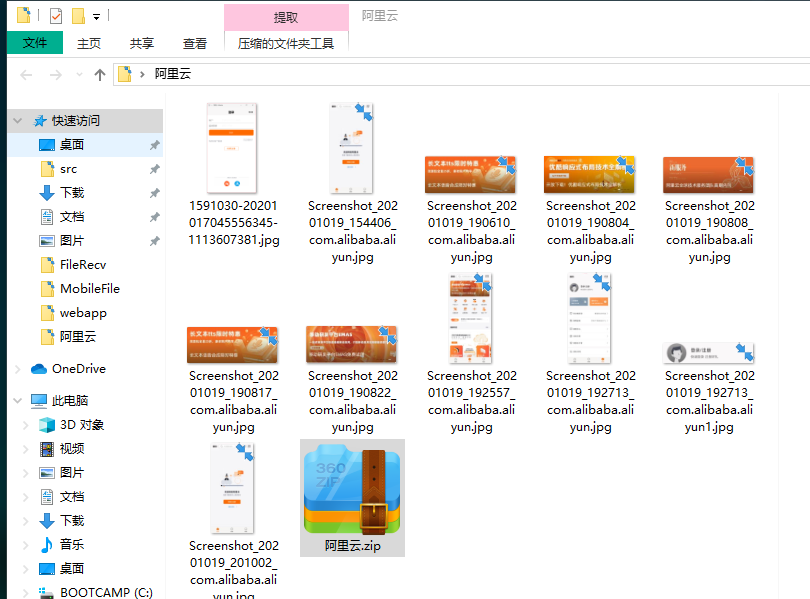Select Screenshot_20201019_192713 yun.jpg thumbnail
This screenshot has width=810, height=599.
(x=589, y=318)
